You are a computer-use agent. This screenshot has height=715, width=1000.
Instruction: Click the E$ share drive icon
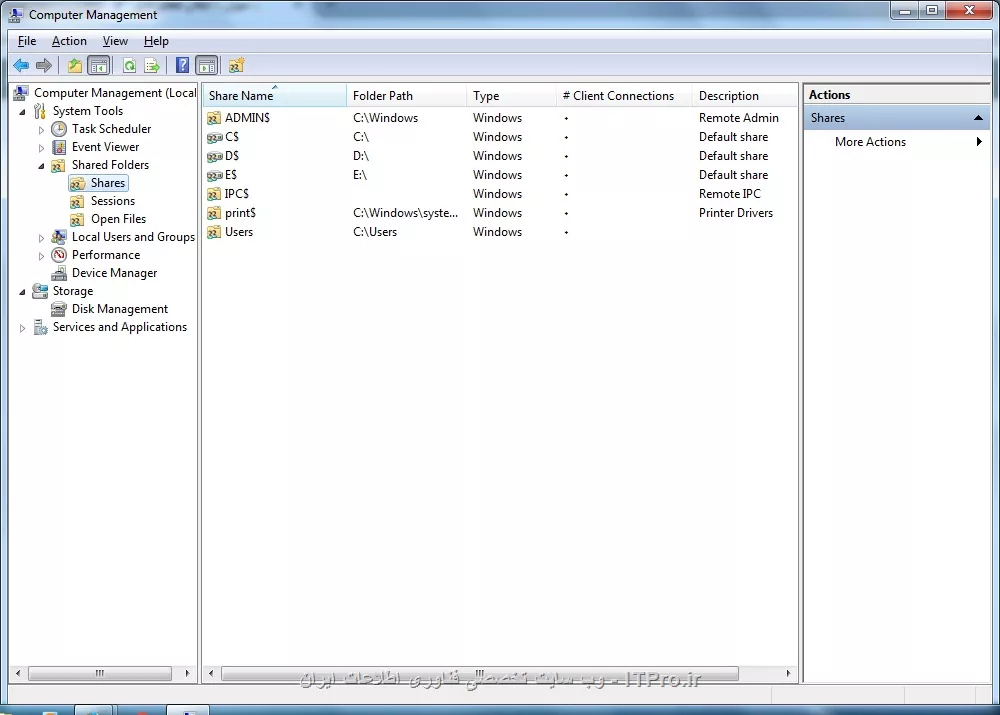pos(214,175)
